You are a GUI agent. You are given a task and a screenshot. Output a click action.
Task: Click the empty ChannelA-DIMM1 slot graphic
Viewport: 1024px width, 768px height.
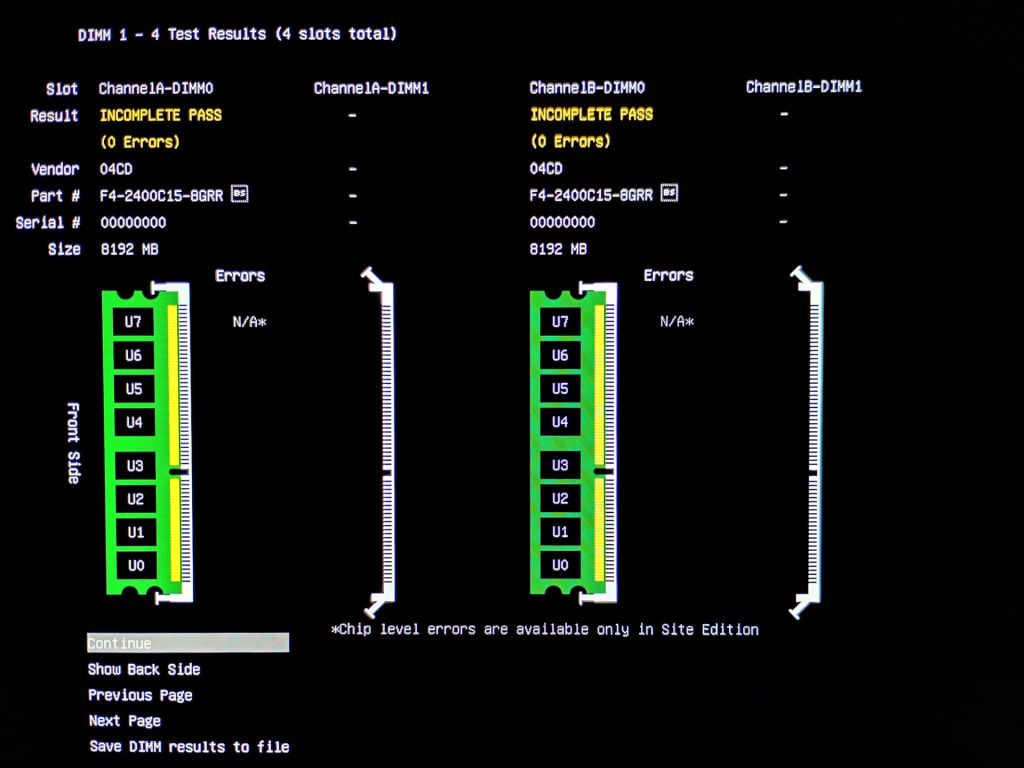click(380, 441)
